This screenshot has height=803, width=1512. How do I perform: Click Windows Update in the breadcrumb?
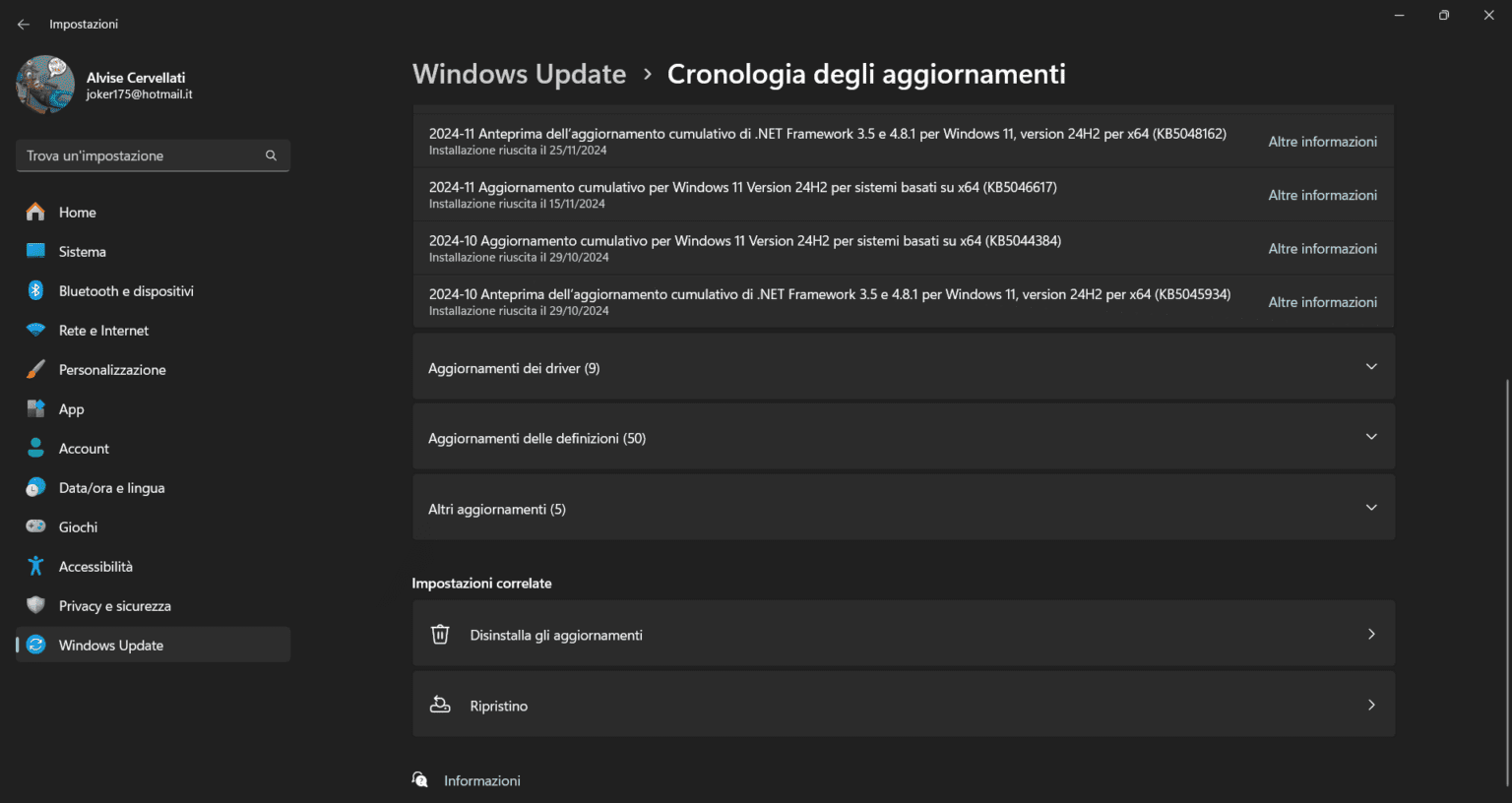pyautogui.click(x=519, y=74)
